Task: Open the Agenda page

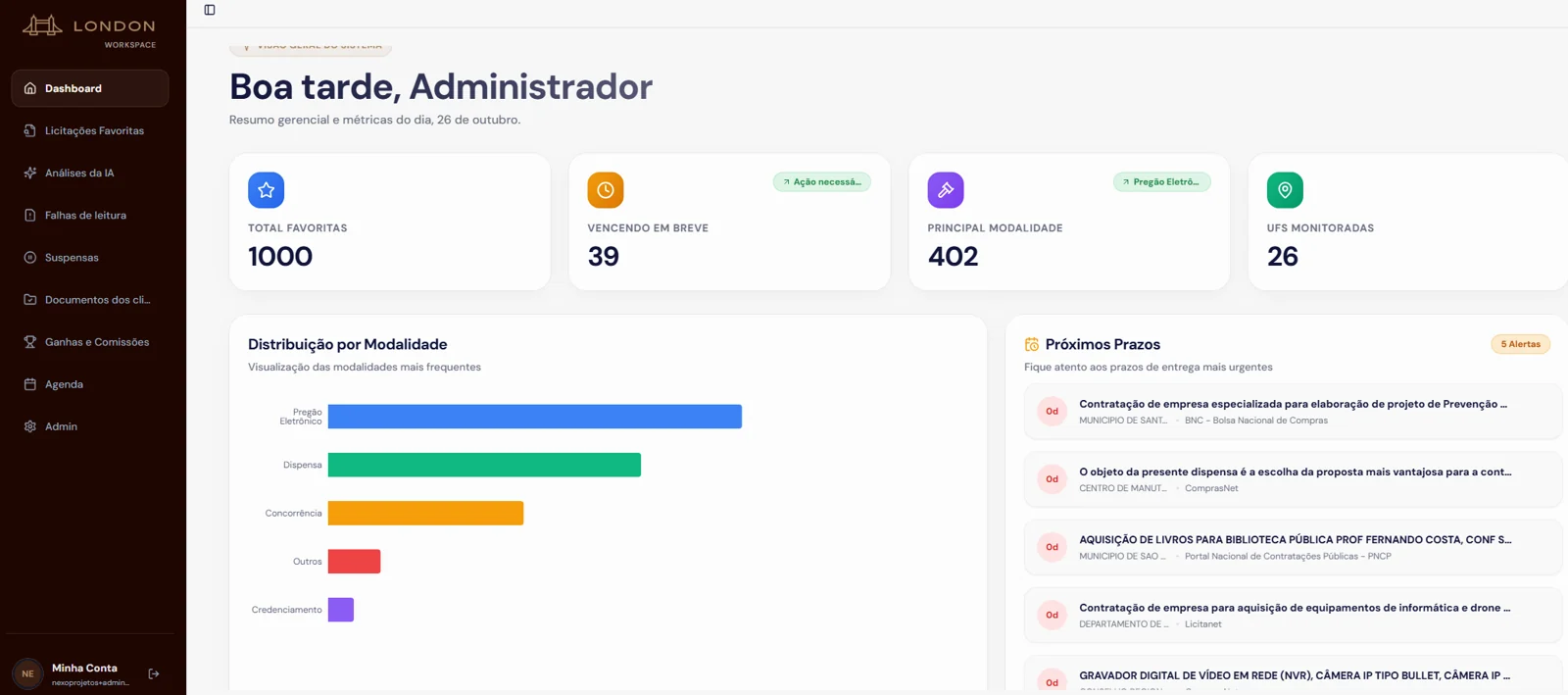Action: (90, 384)
